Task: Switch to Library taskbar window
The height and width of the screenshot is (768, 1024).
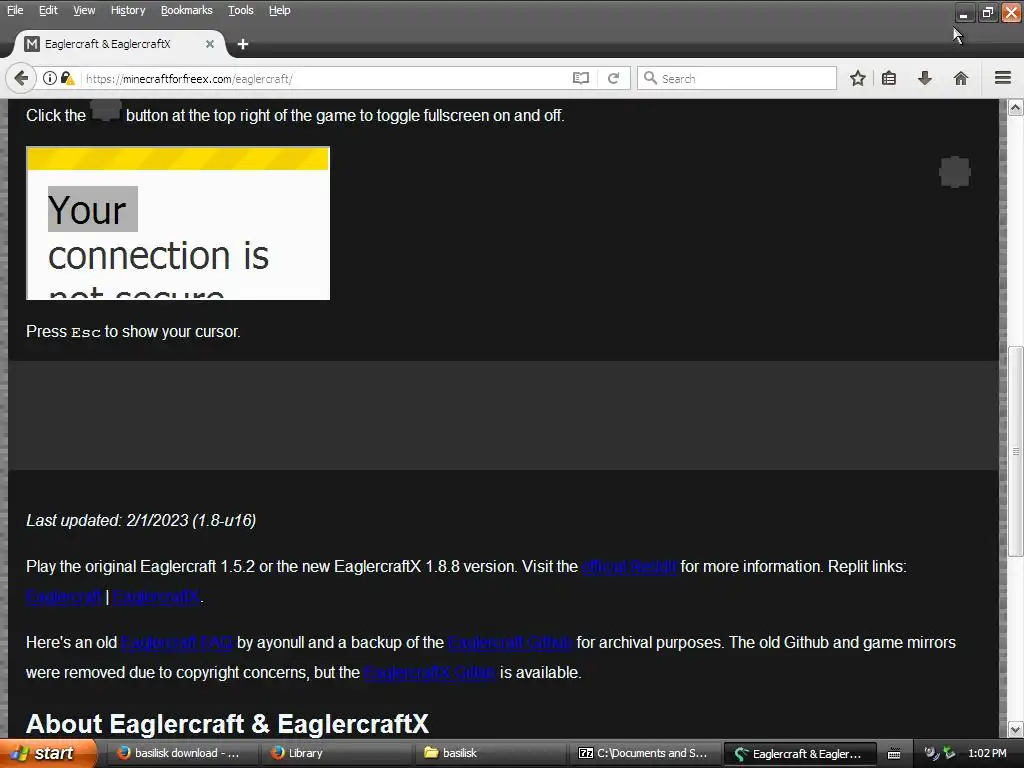Action: 334,753
